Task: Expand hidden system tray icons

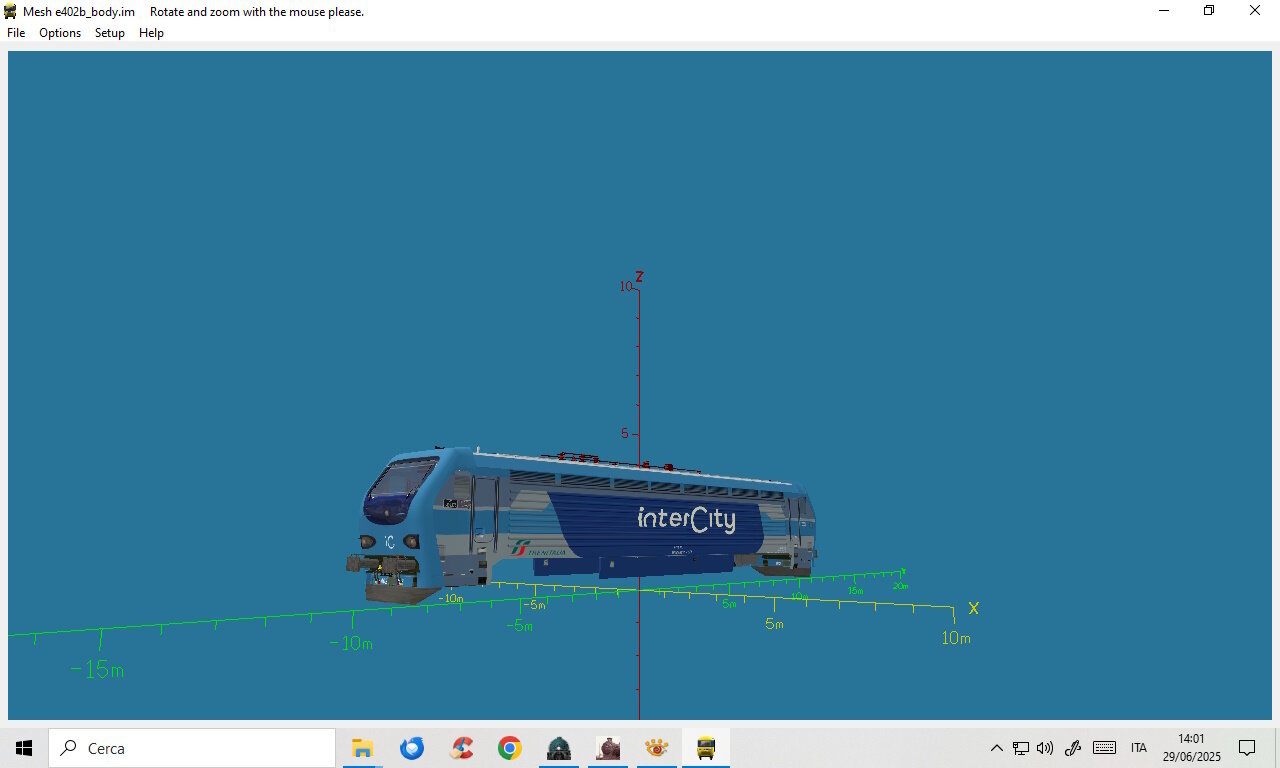Action: [996, 748]
